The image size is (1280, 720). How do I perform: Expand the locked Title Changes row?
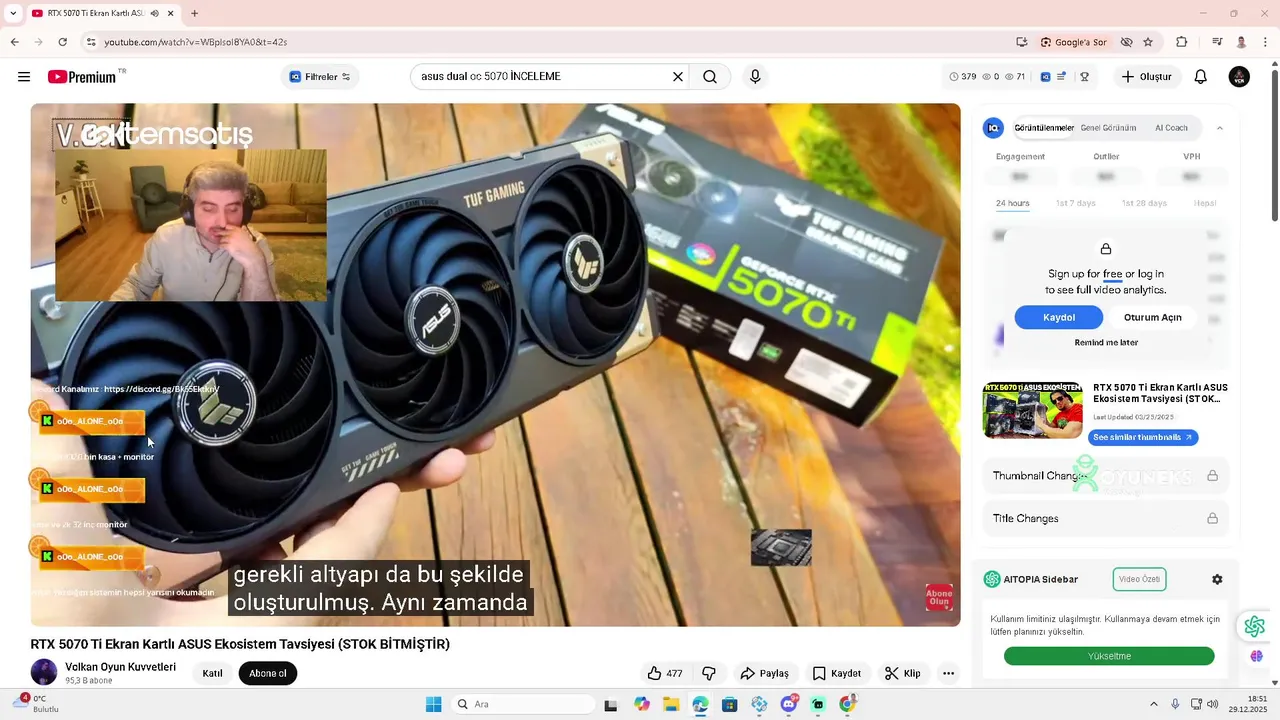pyautogui.click(x=1105, y=518)
